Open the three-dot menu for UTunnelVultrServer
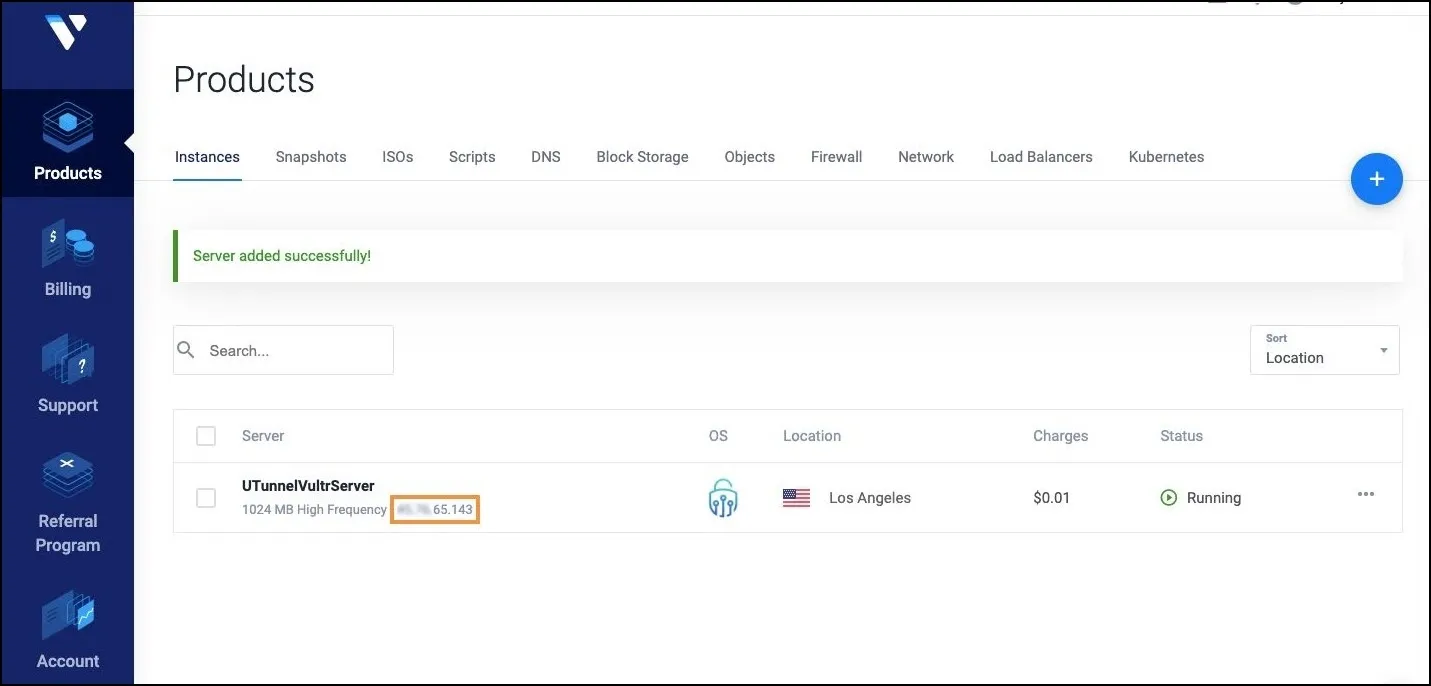 [1365, 494]
